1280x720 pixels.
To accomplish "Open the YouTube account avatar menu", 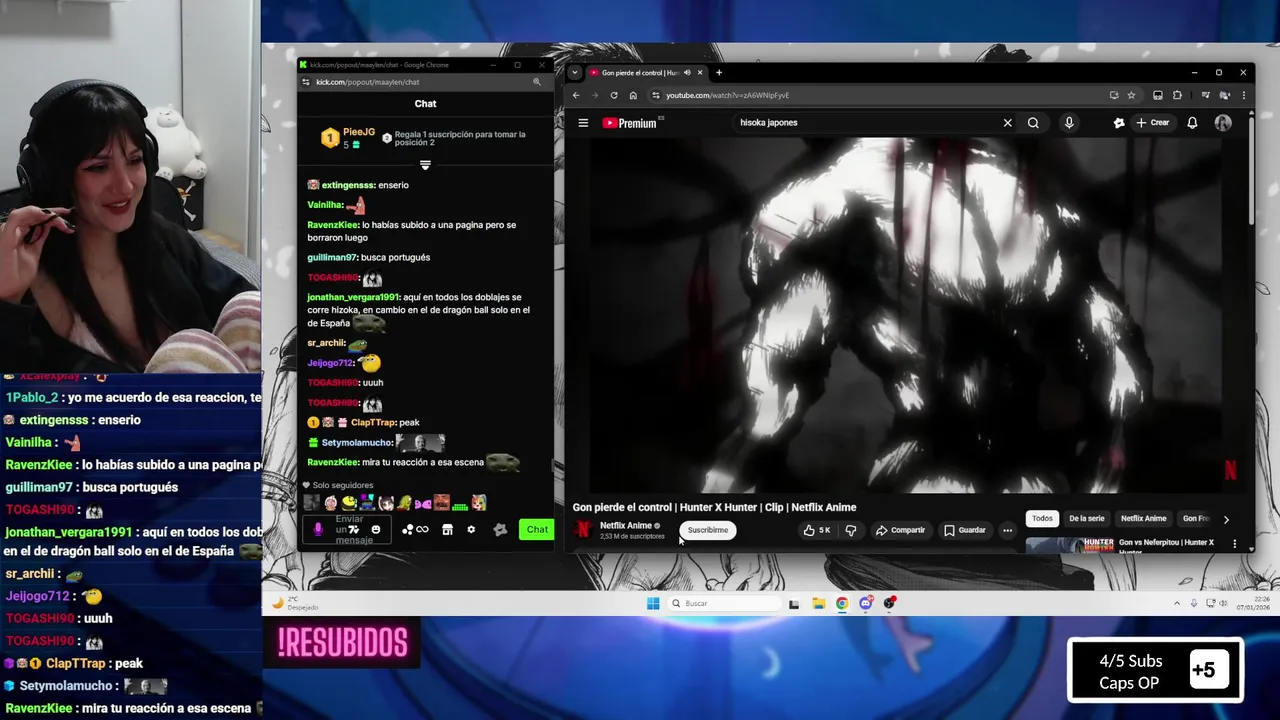I will (1223, 123).
